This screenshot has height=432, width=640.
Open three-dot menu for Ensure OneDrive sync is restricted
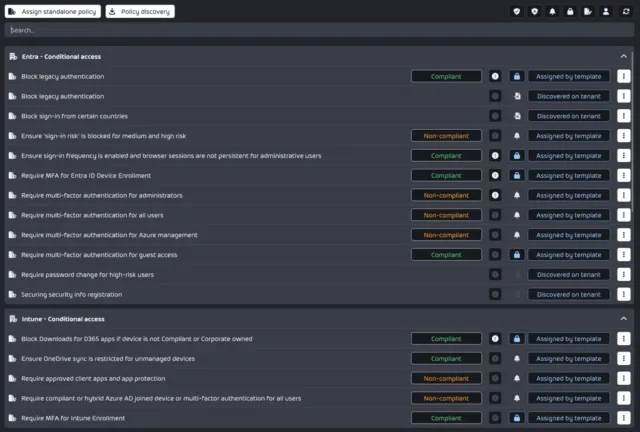coord(623,359)
